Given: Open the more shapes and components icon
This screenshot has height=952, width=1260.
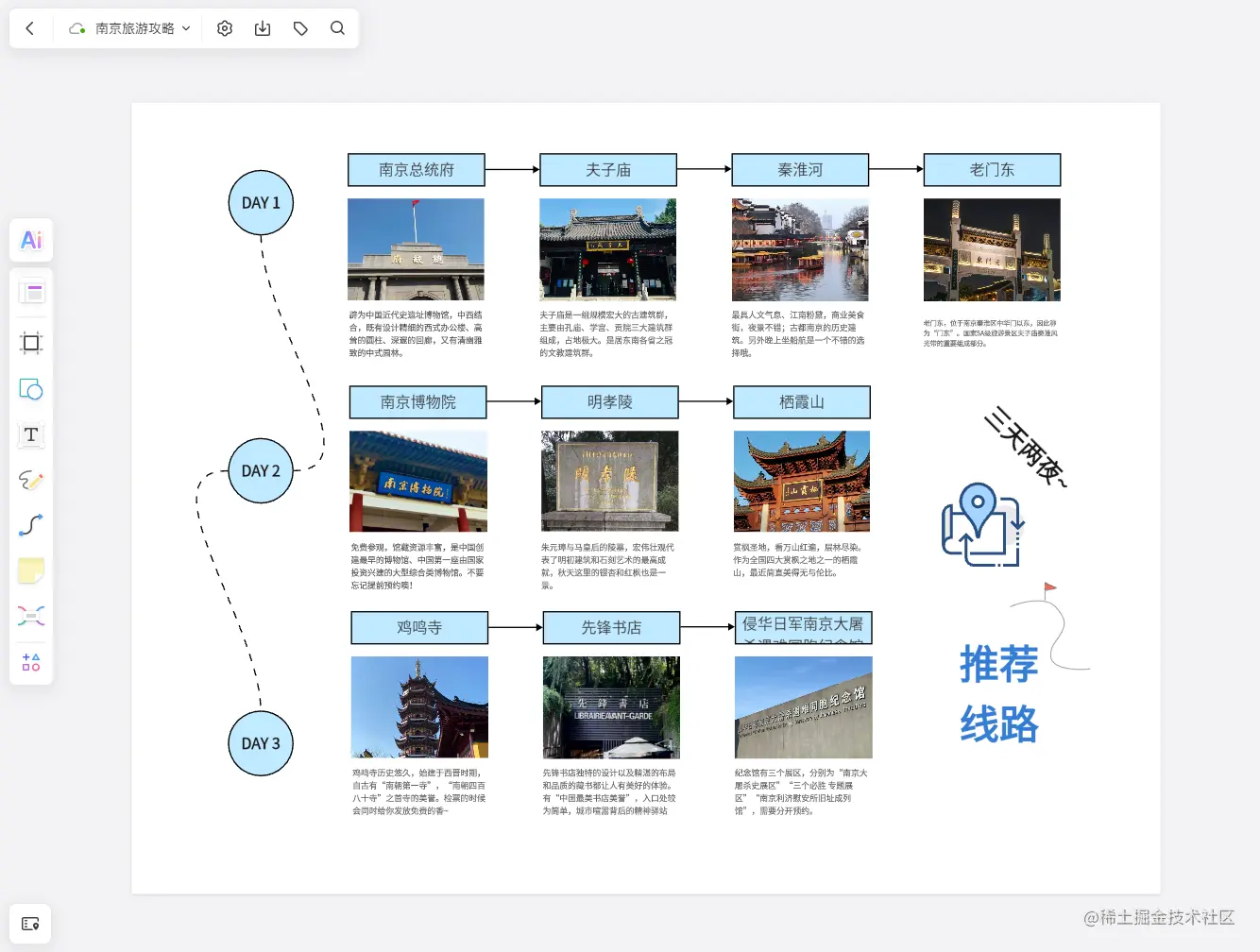Looking at the screenshot, I should pyautogui.click(x=31, y=661).
